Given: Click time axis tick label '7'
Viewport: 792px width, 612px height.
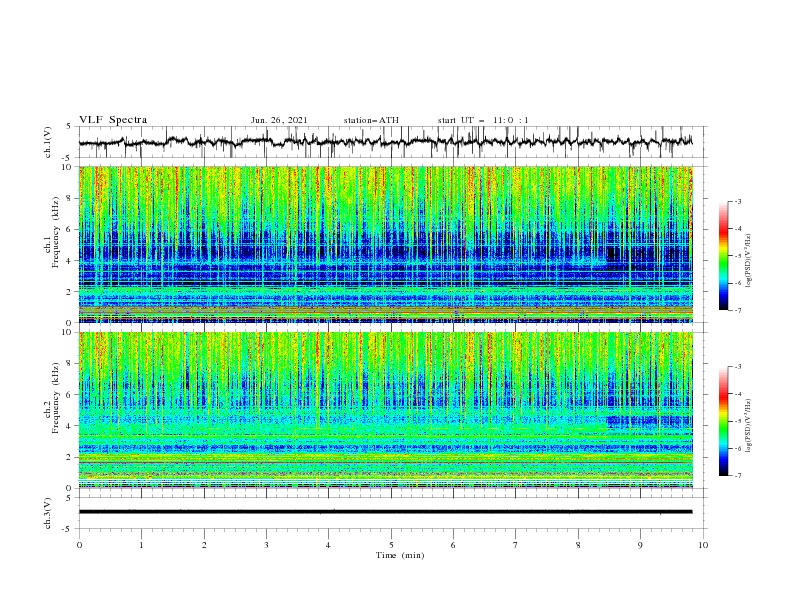Looking at the screenshot, I should (516, 545).
